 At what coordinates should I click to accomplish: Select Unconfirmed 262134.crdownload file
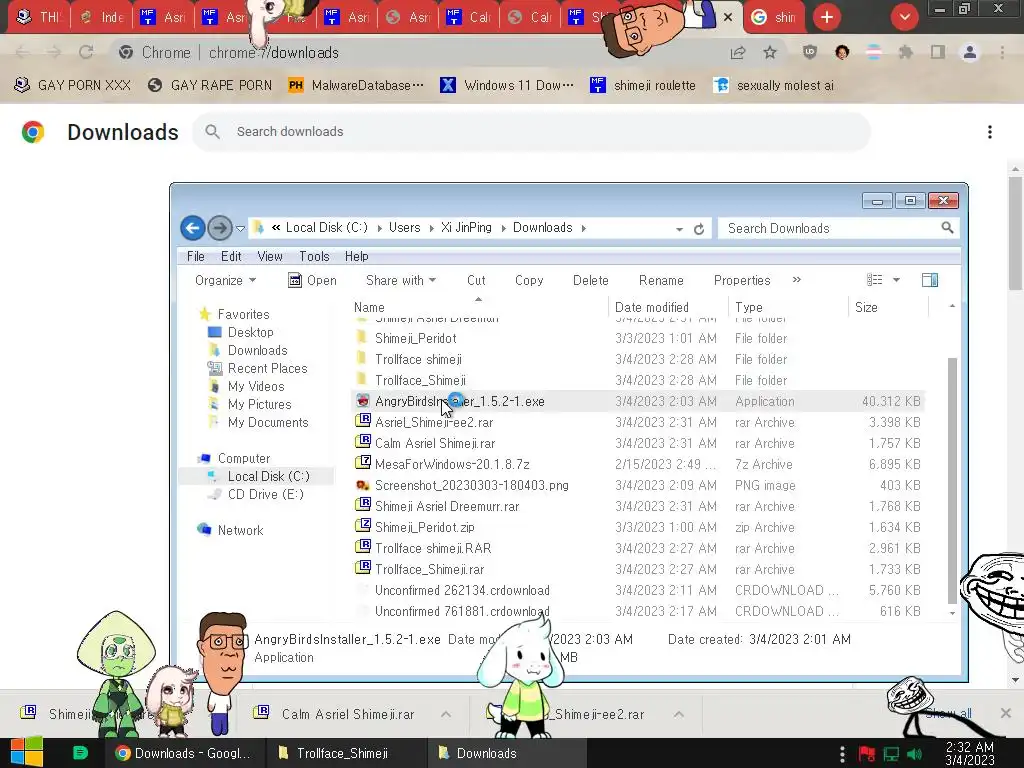point(462,590)
